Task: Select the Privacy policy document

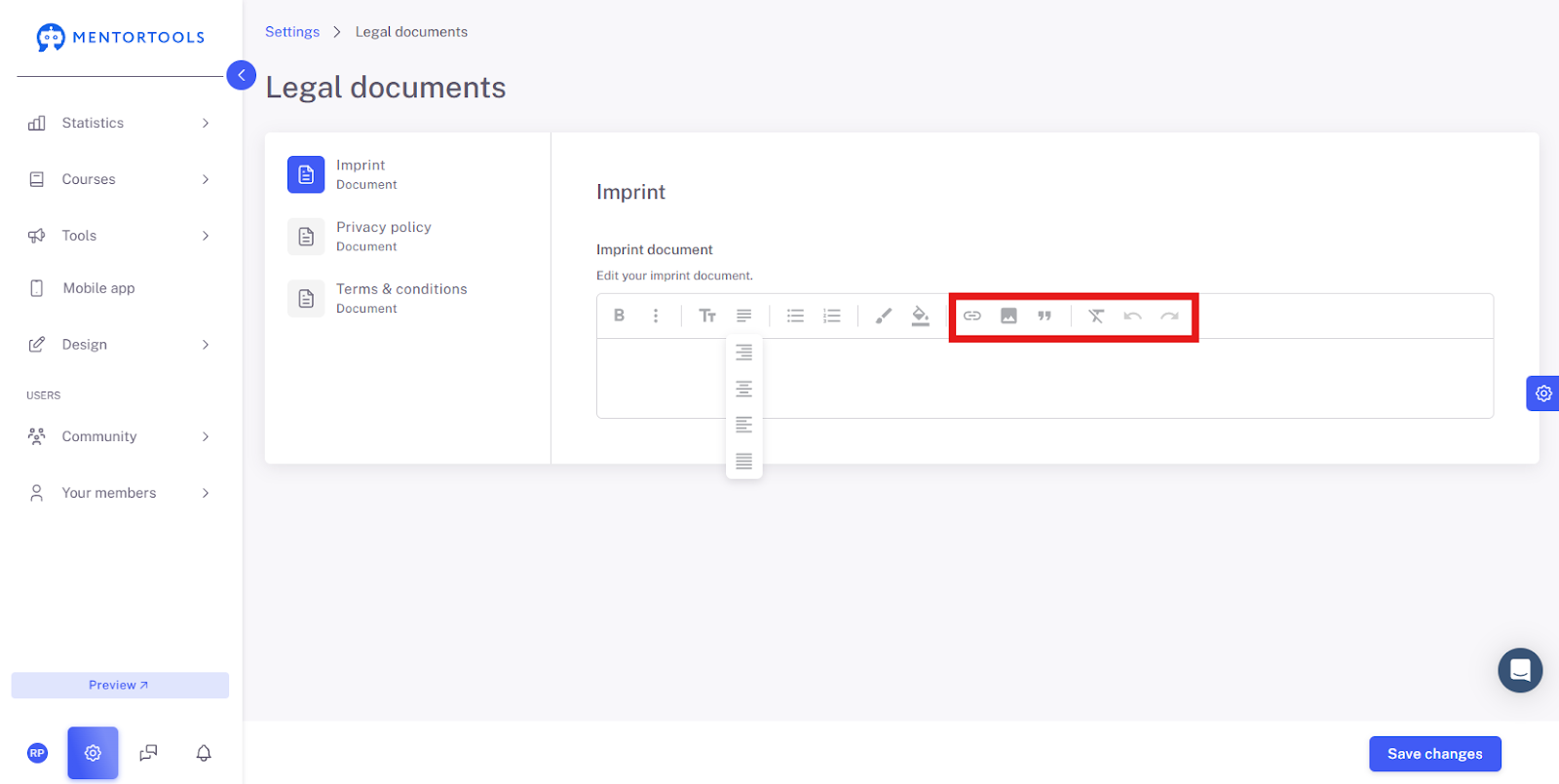Action: [407, 237]
